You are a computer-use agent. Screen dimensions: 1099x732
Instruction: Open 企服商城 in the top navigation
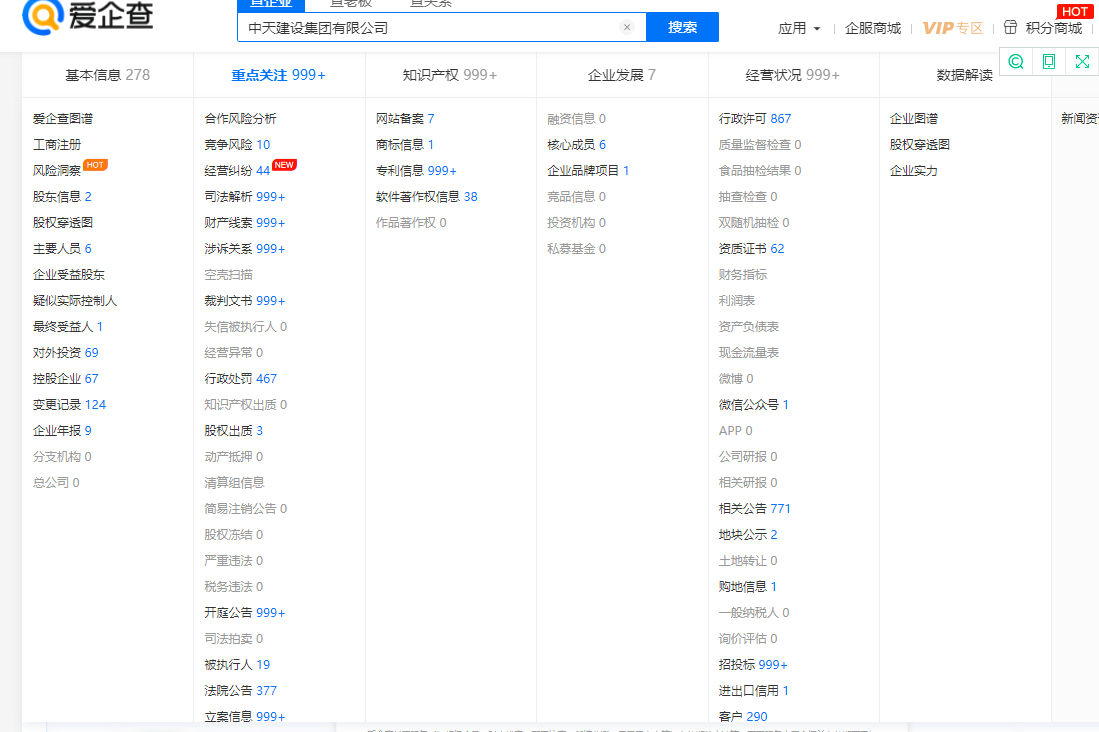click(873, 29)
